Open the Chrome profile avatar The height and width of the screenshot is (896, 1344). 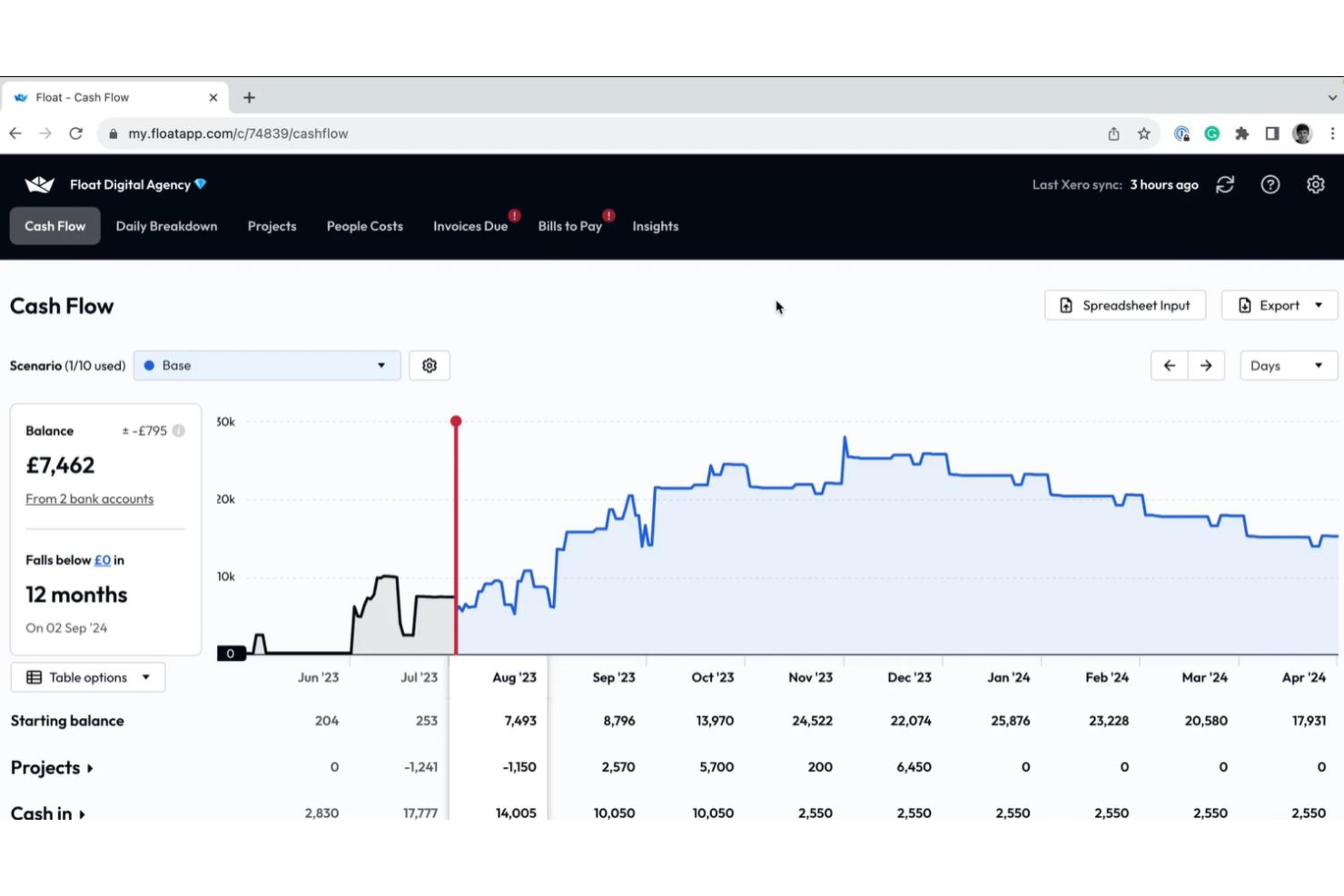pos(1302,133)
